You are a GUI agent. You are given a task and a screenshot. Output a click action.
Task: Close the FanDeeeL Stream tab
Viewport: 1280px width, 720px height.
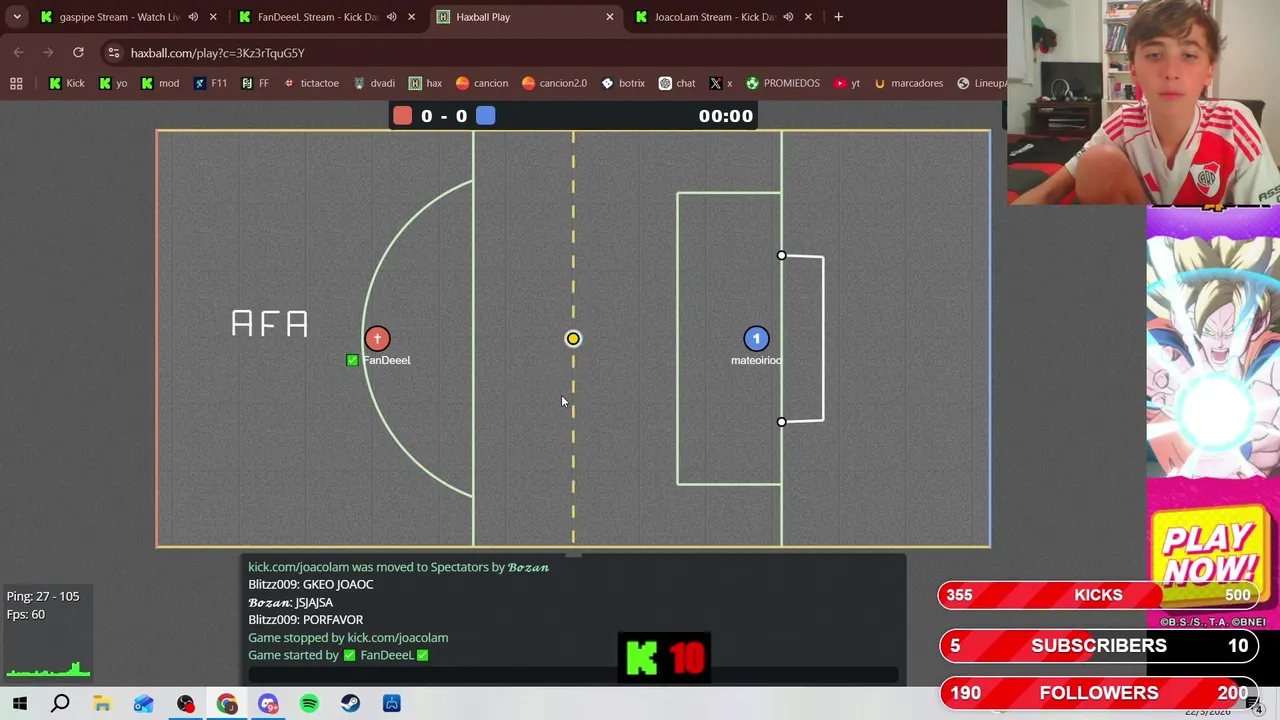coord(411,17)
